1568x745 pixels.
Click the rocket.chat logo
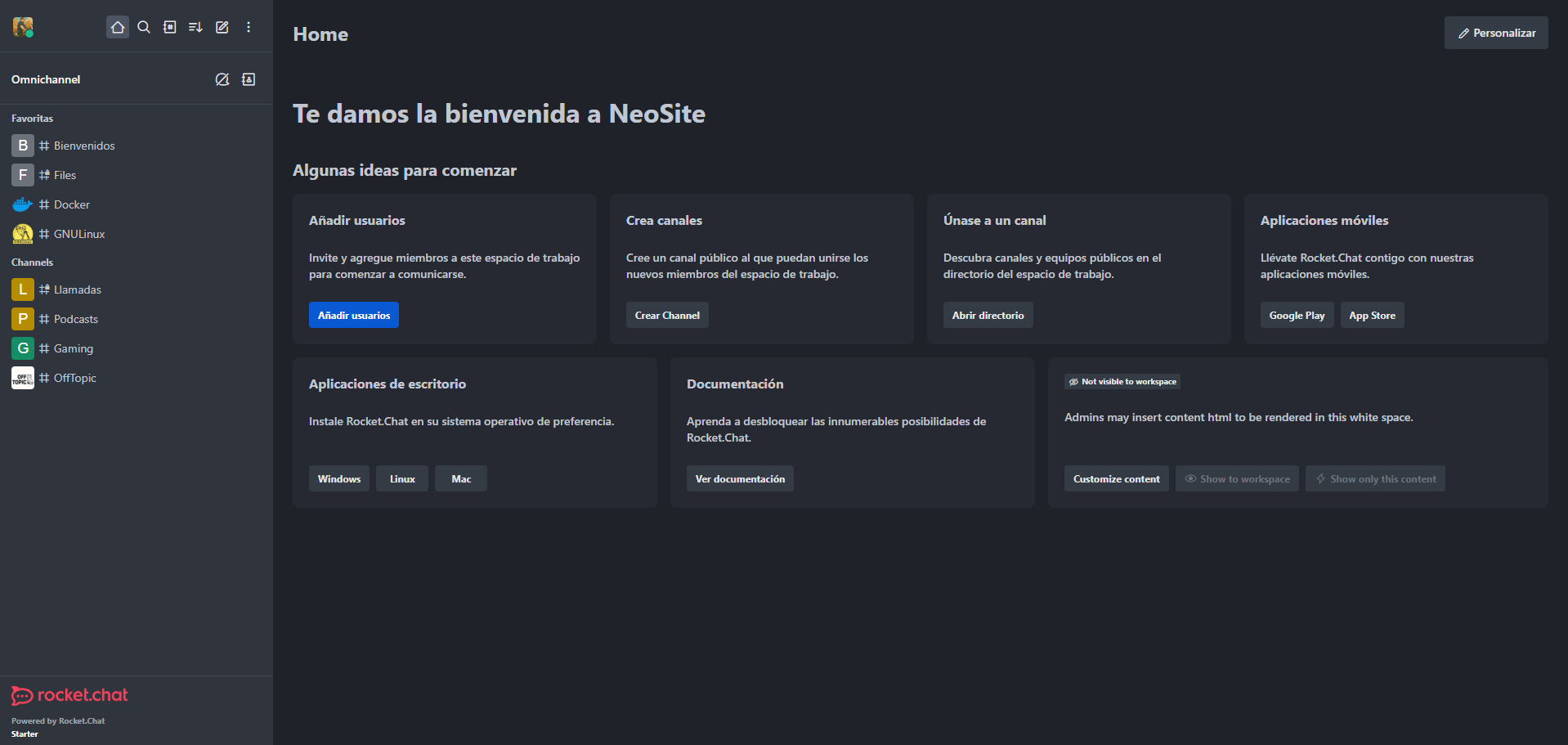tap(69, 695)
